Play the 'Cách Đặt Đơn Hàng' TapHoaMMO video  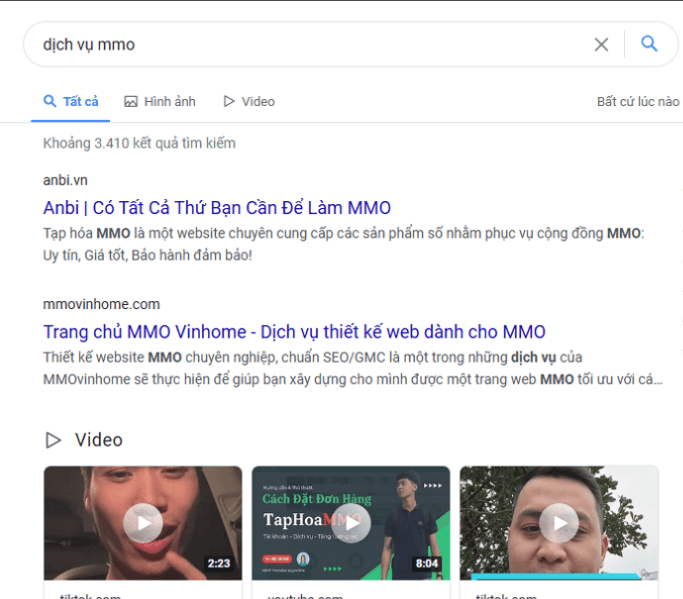351,523
